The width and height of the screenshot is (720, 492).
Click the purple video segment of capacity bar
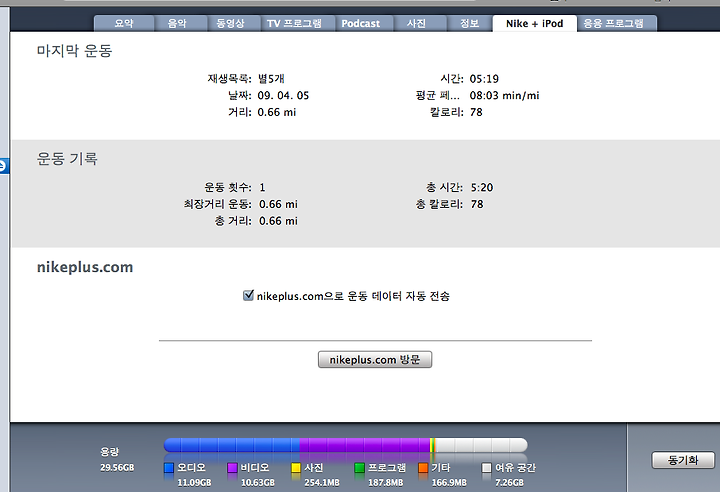click(x=365, y=445)
